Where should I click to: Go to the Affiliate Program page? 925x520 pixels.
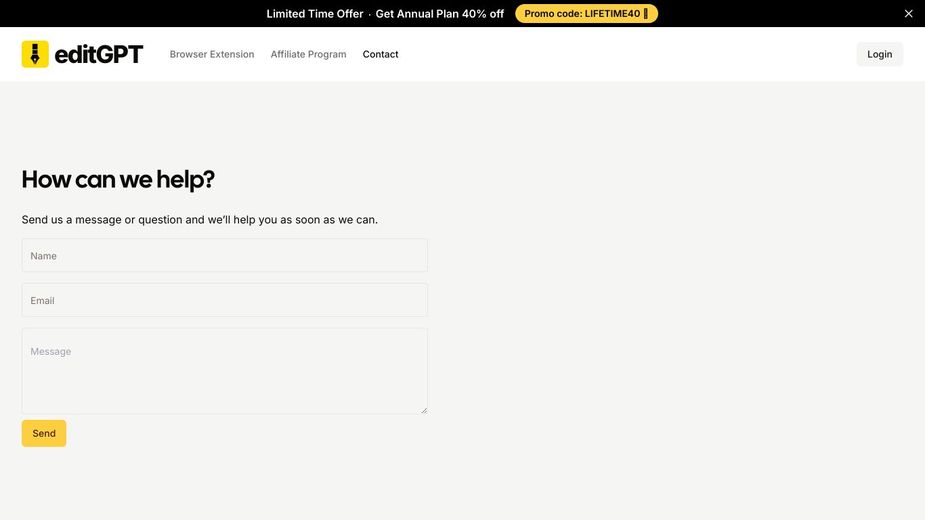309,54
